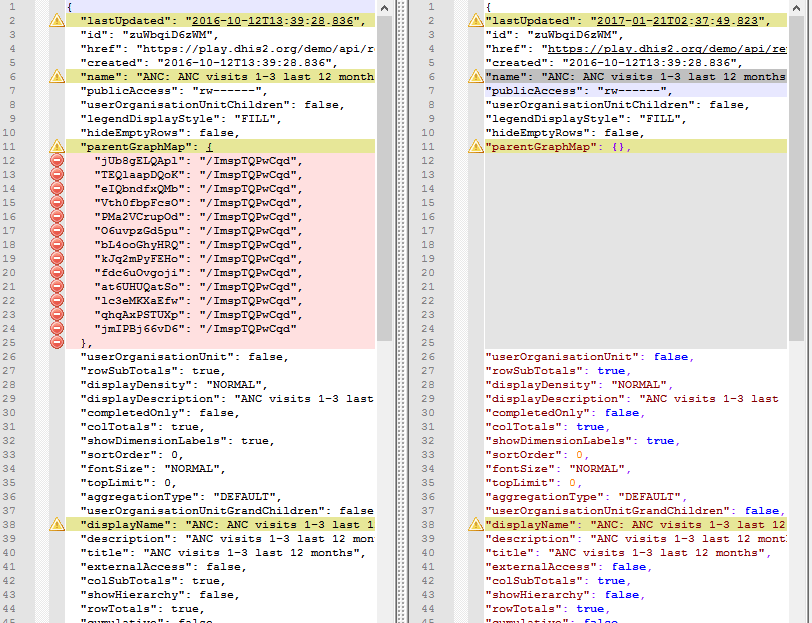Image resolution: width=812 pixels, height=623 pixels.
Task: Click right pane warning icon beside lastUpdated
Action: (474, 21)
